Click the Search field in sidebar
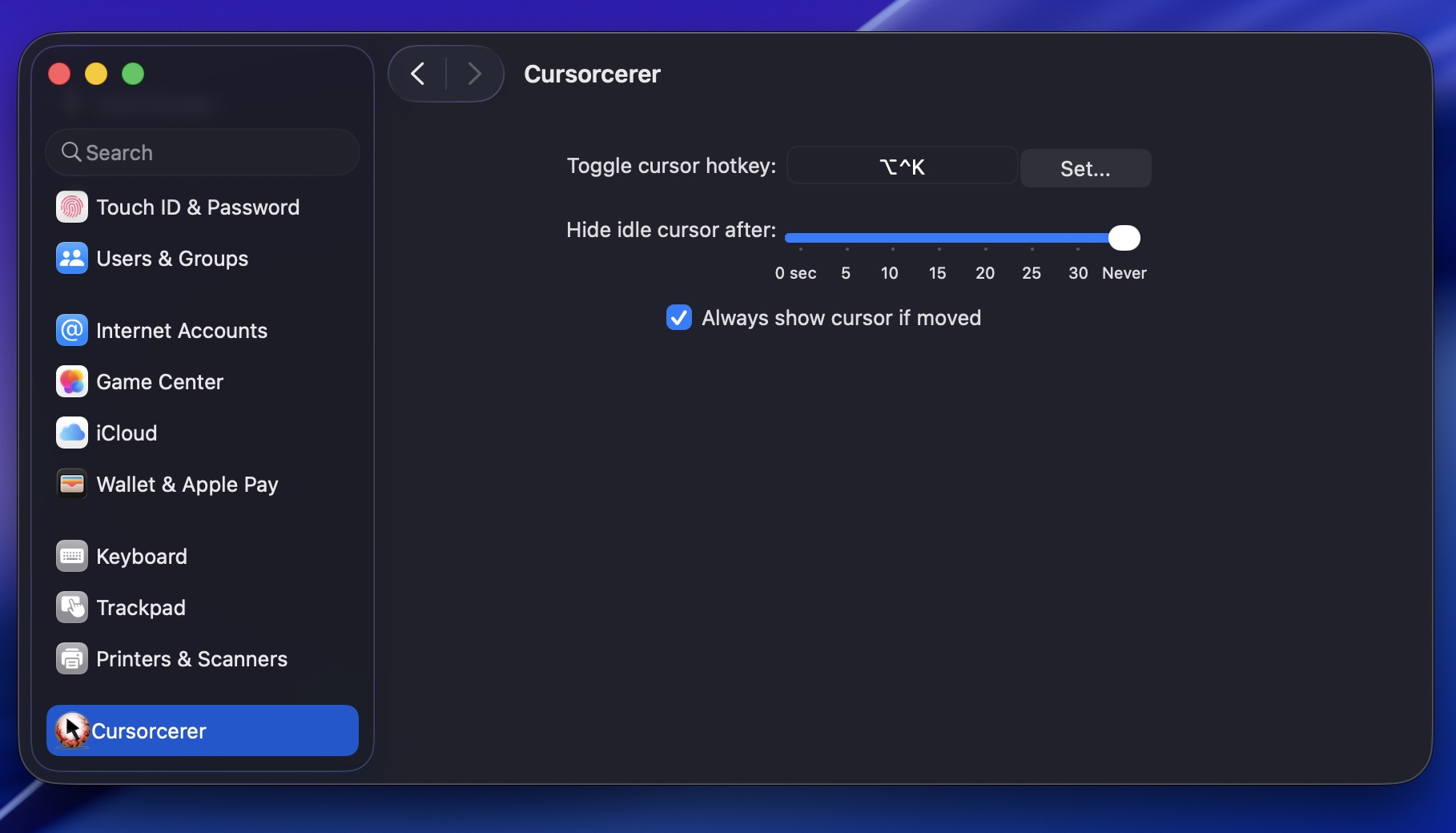This screenshot has height=833, width=1456. pyautogui.click(x=203, y=152)
